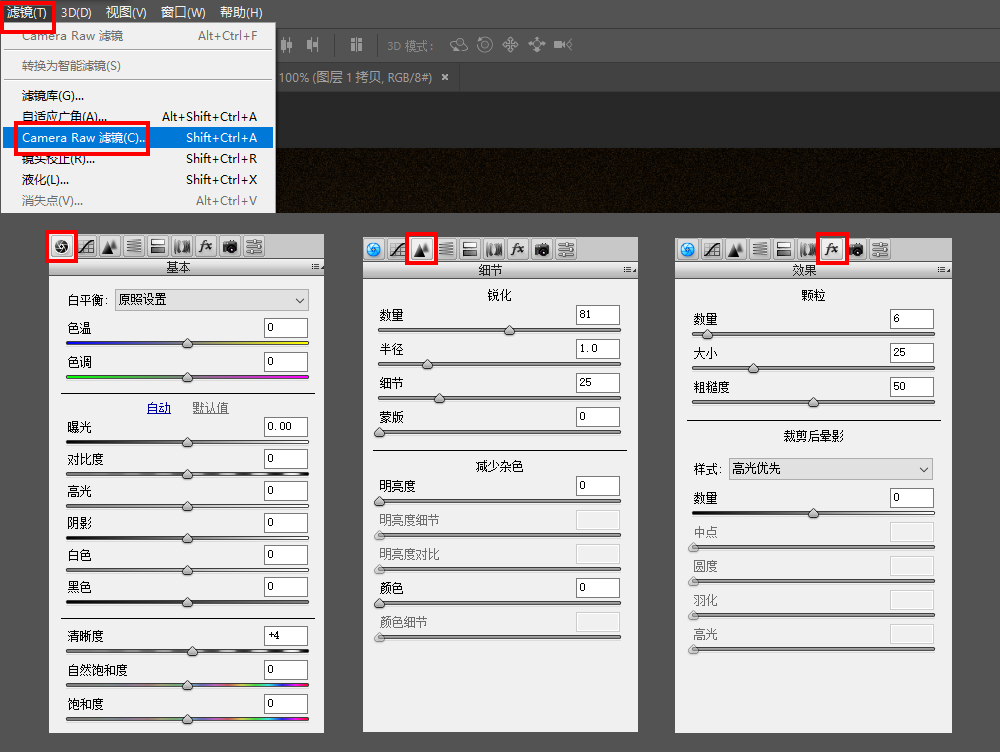Viewport: 1000px width, 752px height.
Task: Open the 细节 panel flyout menu icon
Action: coord(629,270)
